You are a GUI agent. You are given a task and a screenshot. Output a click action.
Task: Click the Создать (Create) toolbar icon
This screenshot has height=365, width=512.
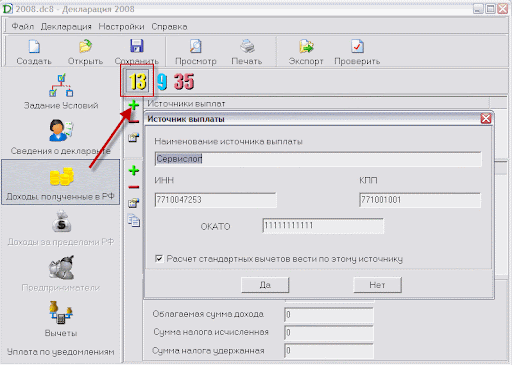coord(34,47)
